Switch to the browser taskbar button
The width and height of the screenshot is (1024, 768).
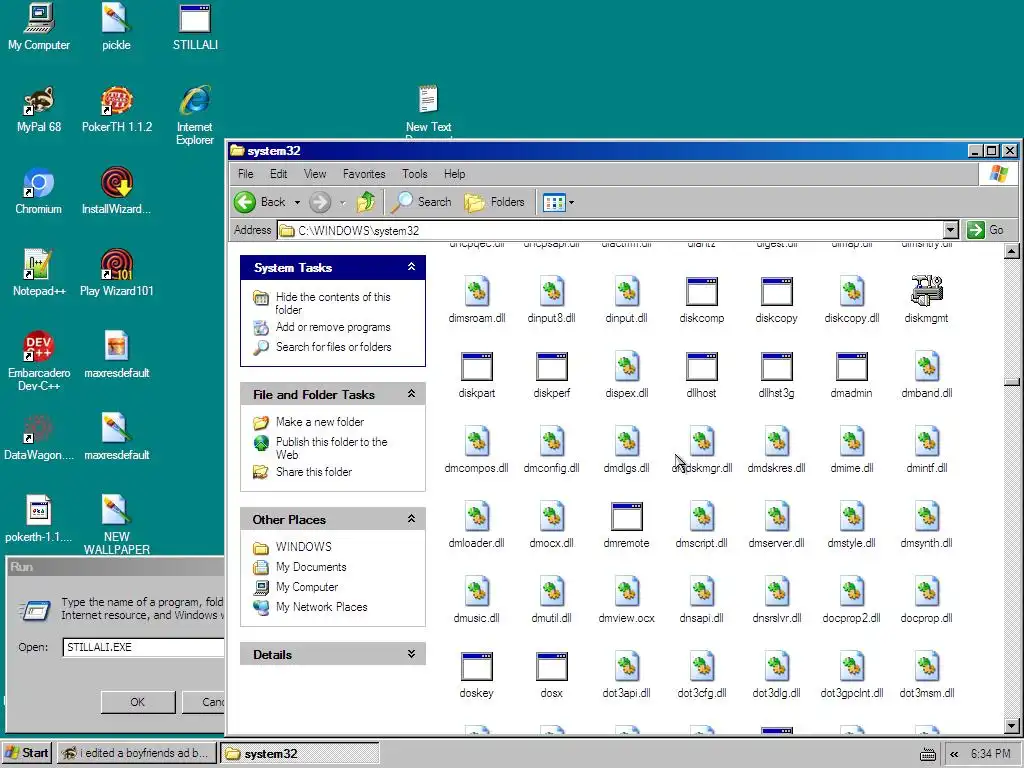coord(136,754)
